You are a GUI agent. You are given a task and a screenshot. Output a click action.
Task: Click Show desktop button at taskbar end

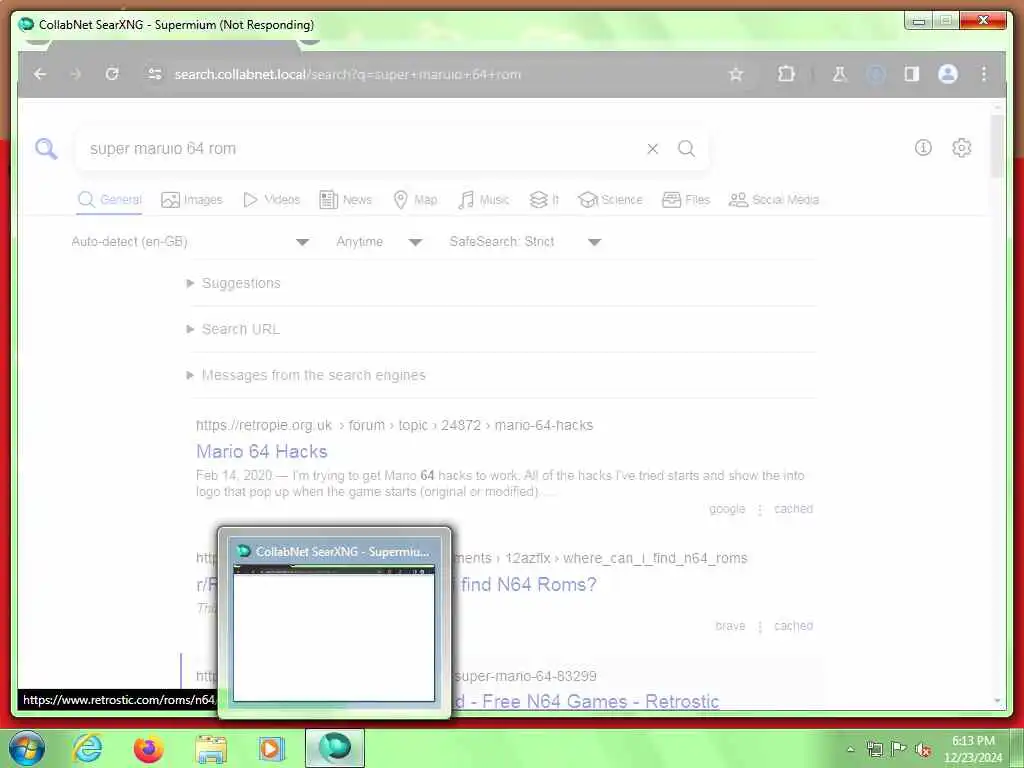coord(1017,749)
